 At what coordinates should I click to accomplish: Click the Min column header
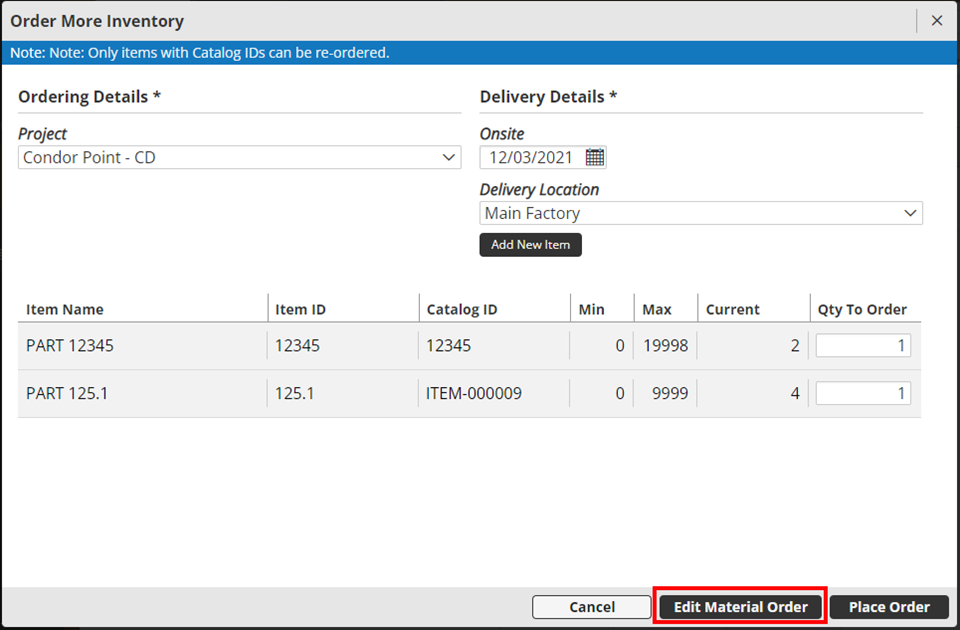tap(591, 310)
